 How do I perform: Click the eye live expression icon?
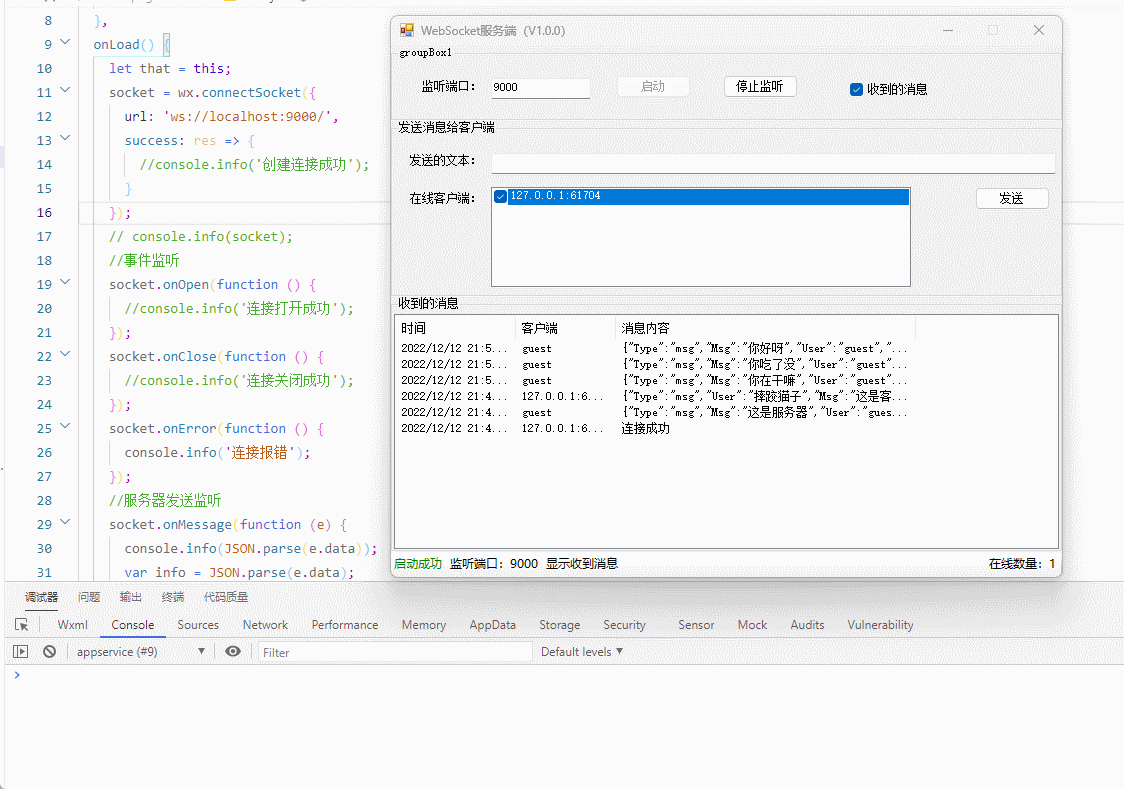[x=233, y=651]
